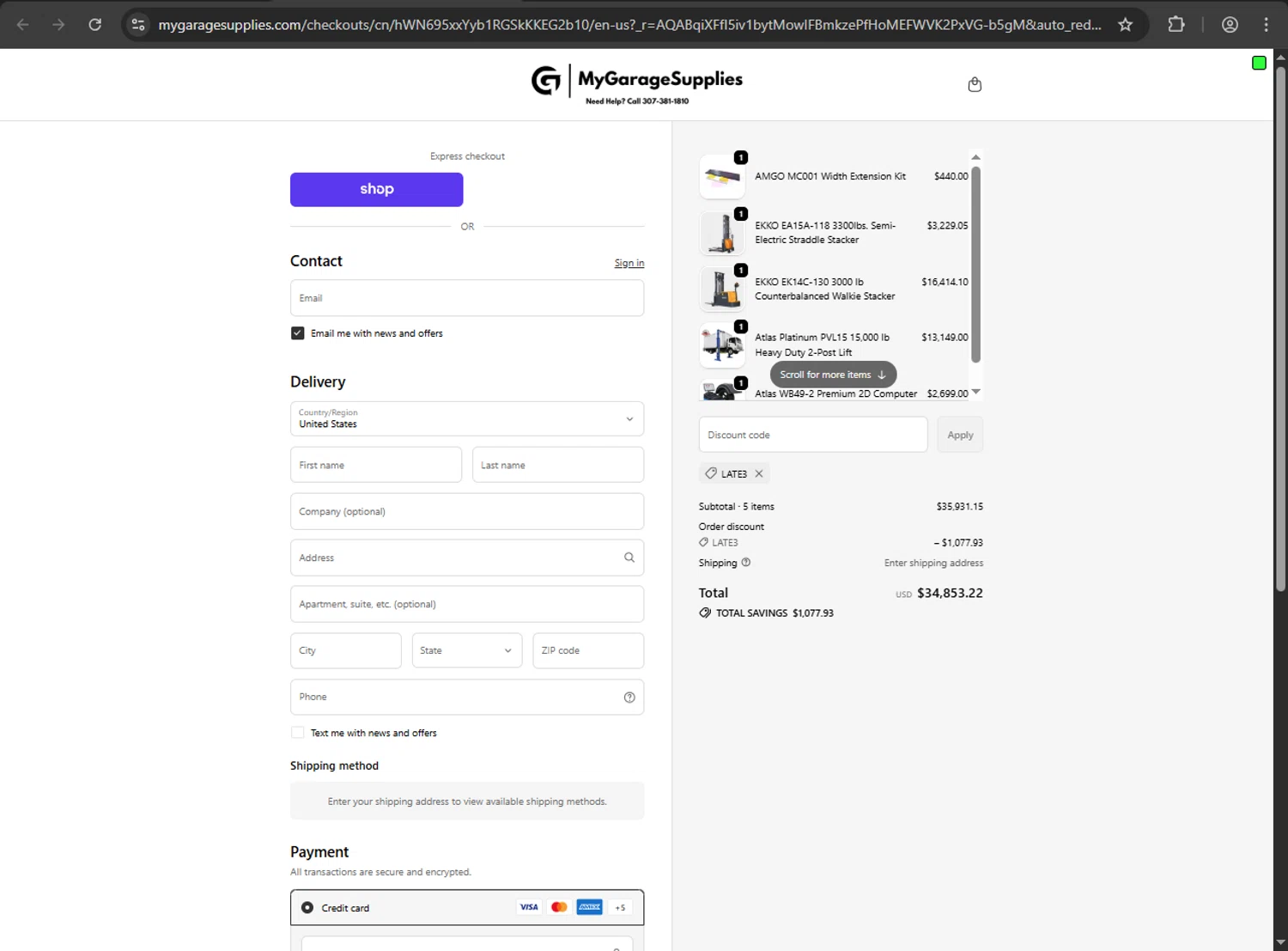This screenshot has height=951, width=1288.
Task: Pay with the Shop express checkout button
Action: 376,189
